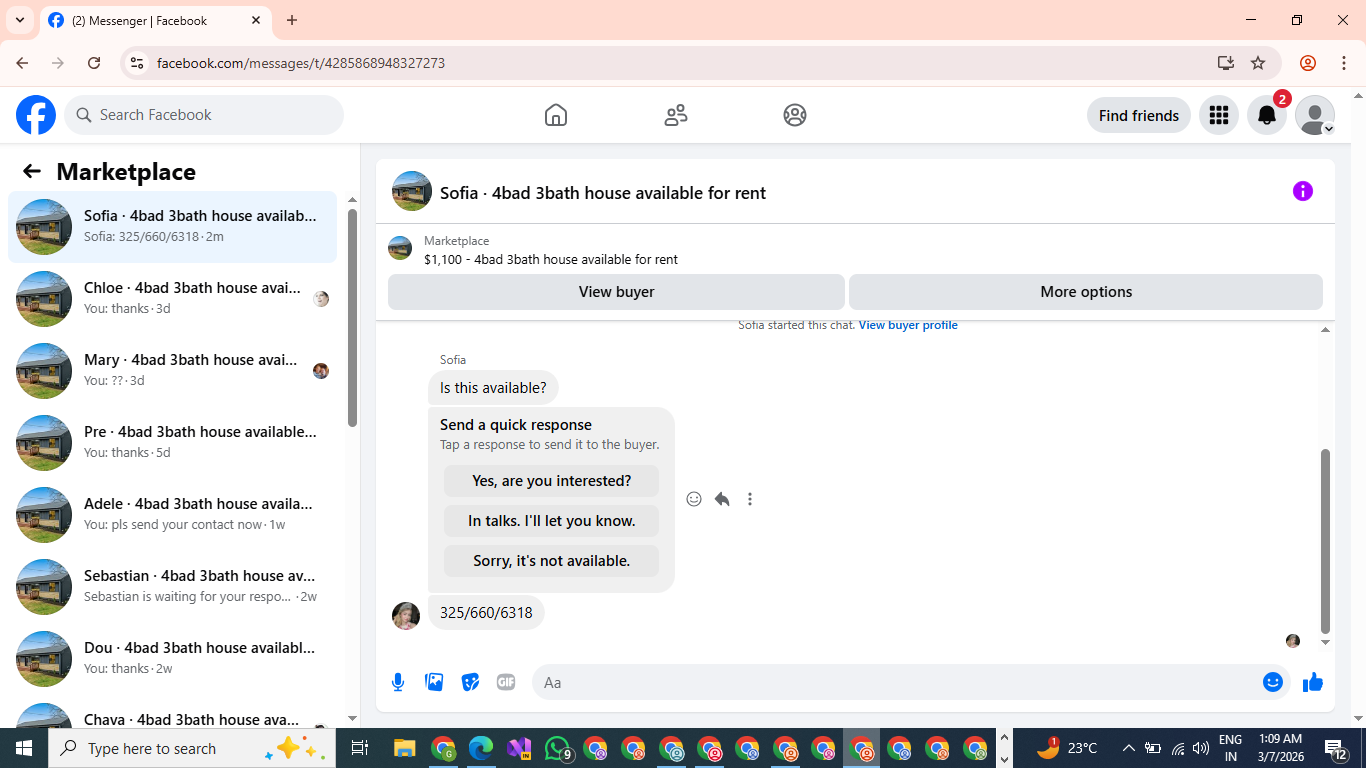Image resolution: width=1366 pixels, height=768 pixels.
Task: Click the 'Is this available?' message
Action: (x=493, y=388)
